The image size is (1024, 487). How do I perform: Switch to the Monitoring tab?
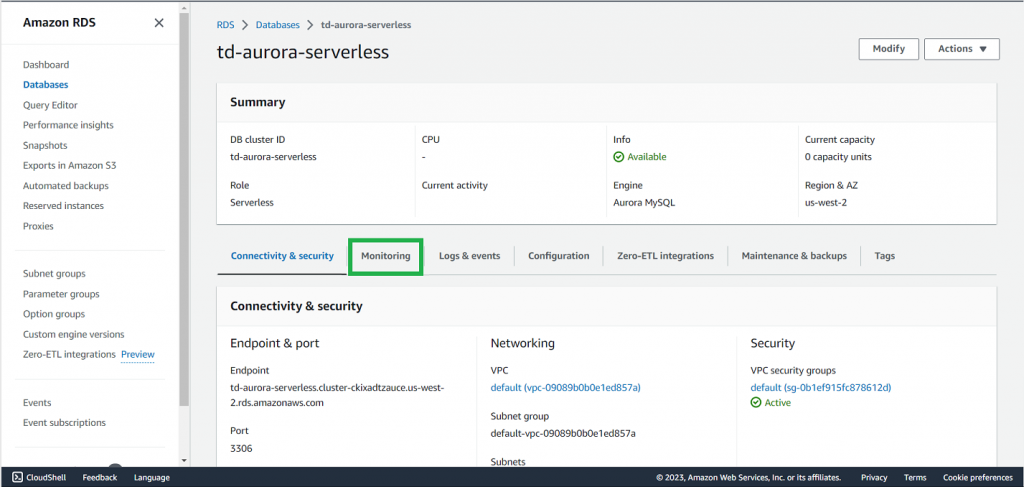386,256
